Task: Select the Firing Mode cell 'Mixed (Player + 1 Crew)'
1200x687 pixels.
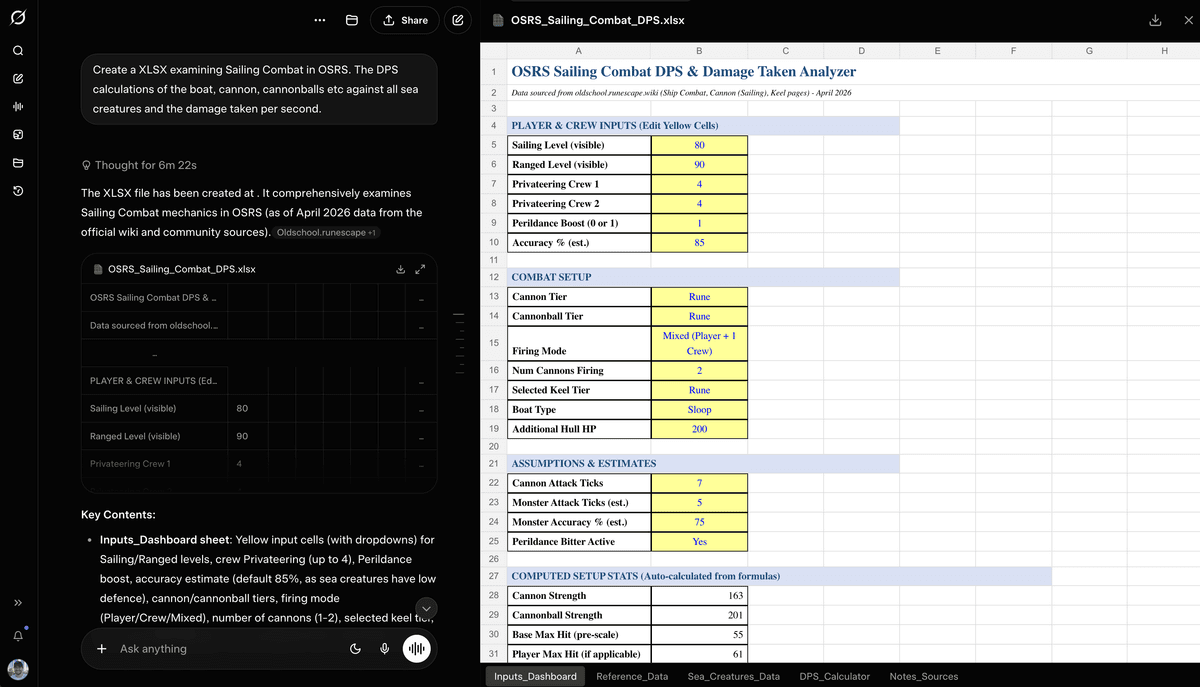Action: [x=699, y=343]
